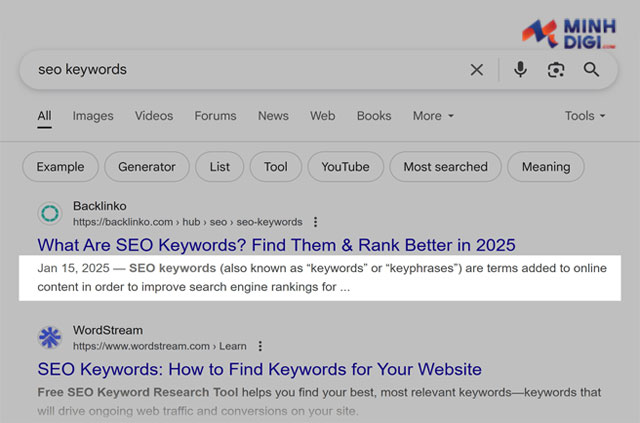Switch to the Forums tab

pos(215,116)
